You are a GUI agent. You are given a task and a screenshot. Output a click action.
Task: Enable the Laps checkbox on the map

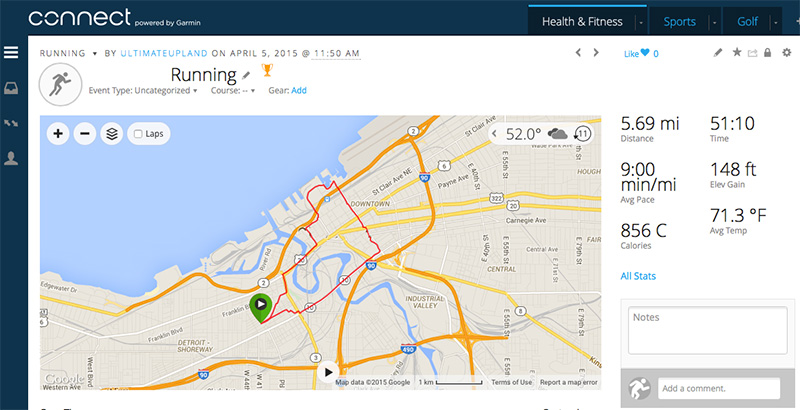click(138, 133)
